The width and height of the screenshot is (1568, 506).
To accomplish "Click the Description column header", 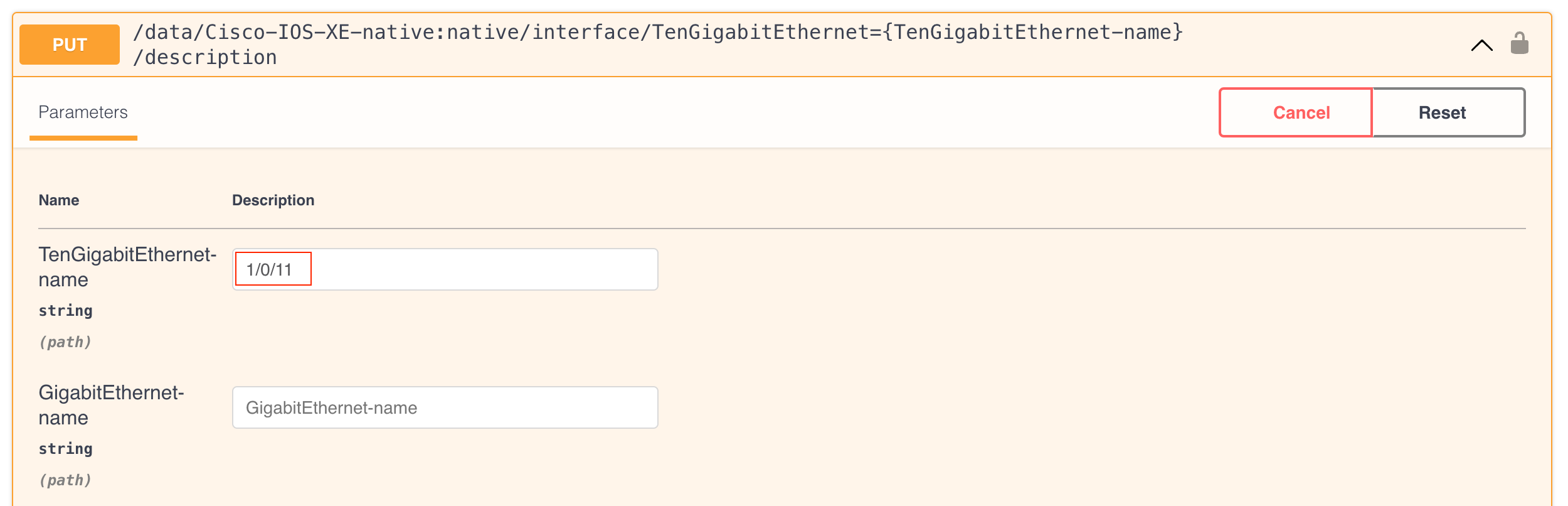I will pyautogui.click(x=273, y=200).
